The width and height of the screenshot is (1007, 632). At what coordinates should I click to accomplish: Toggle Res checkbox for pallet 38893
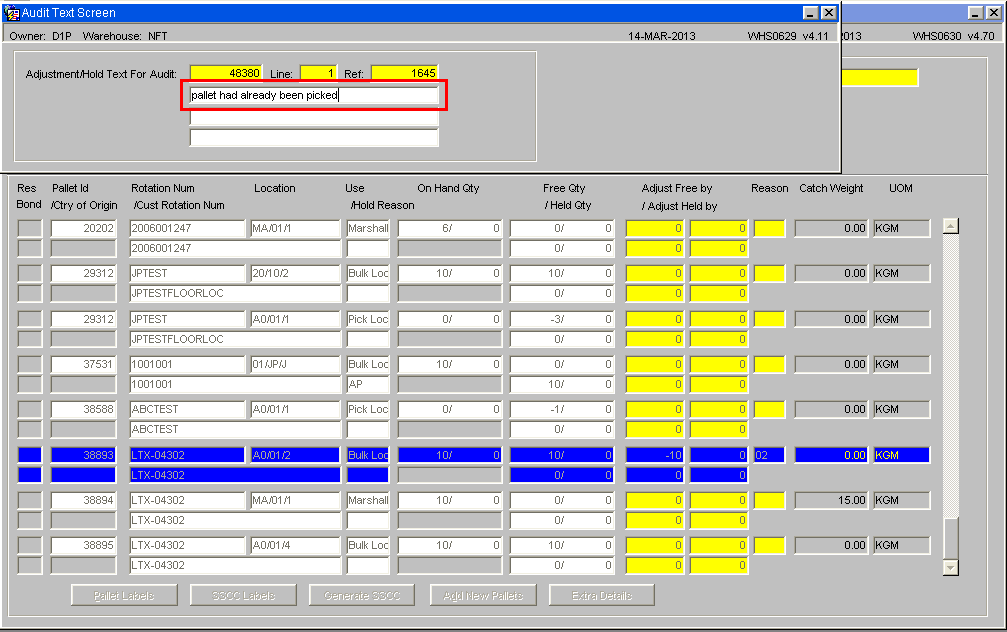pos(30,455)
